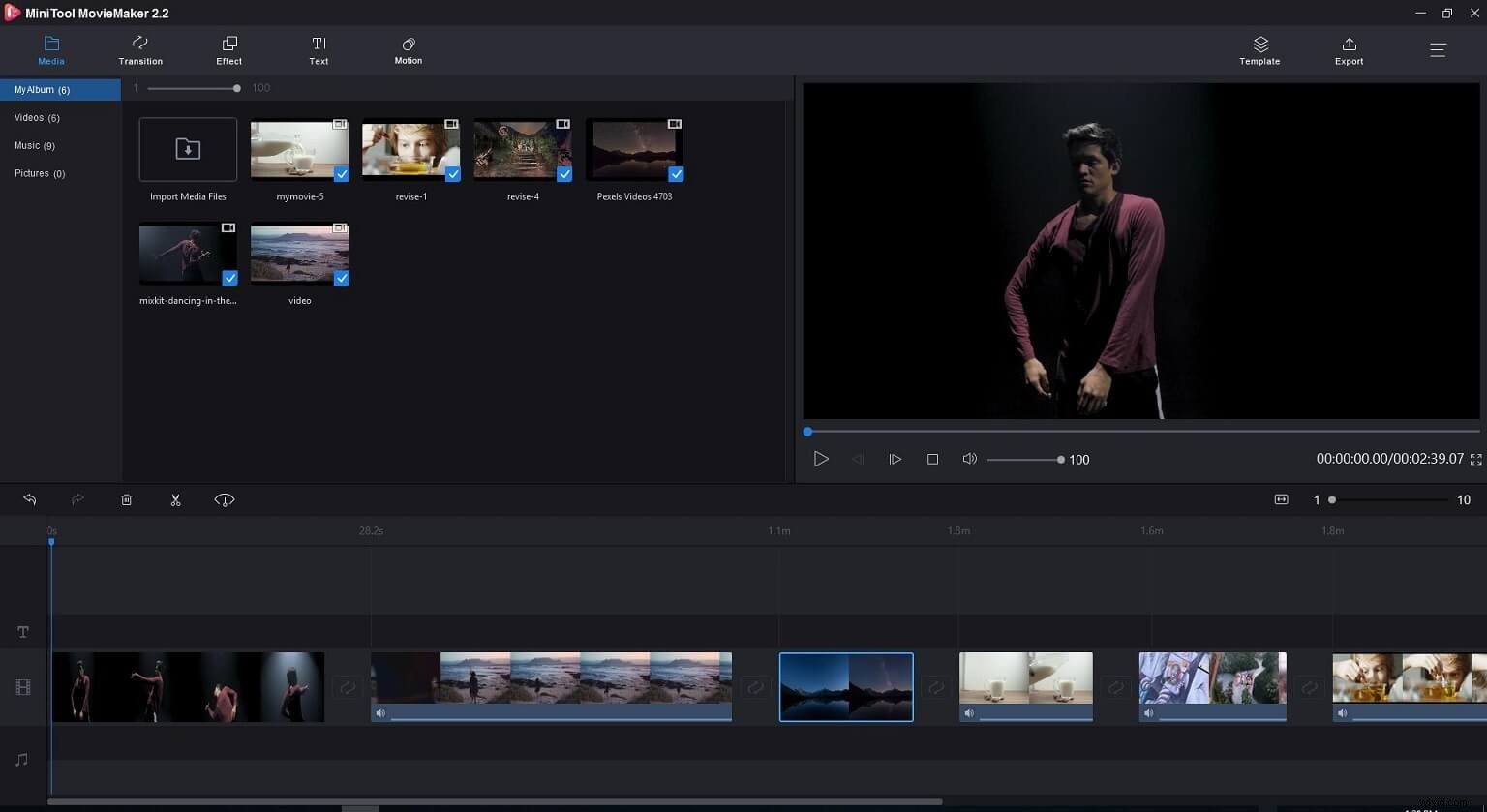
Task: Toggle the checkmark on the video thumbnail
Action: tap(341, 279)
